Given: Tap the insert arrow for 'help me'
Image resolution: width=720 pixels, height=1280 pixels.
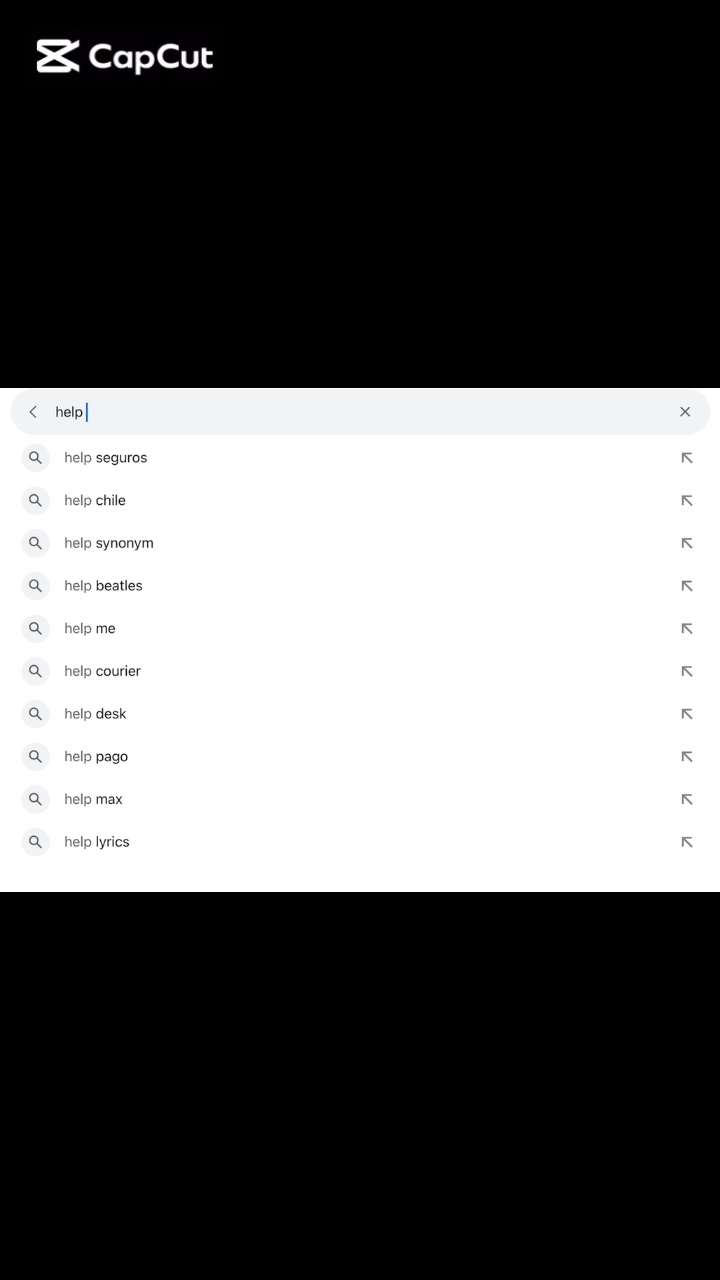Looking at the screenshot, I should coord(687,628).
